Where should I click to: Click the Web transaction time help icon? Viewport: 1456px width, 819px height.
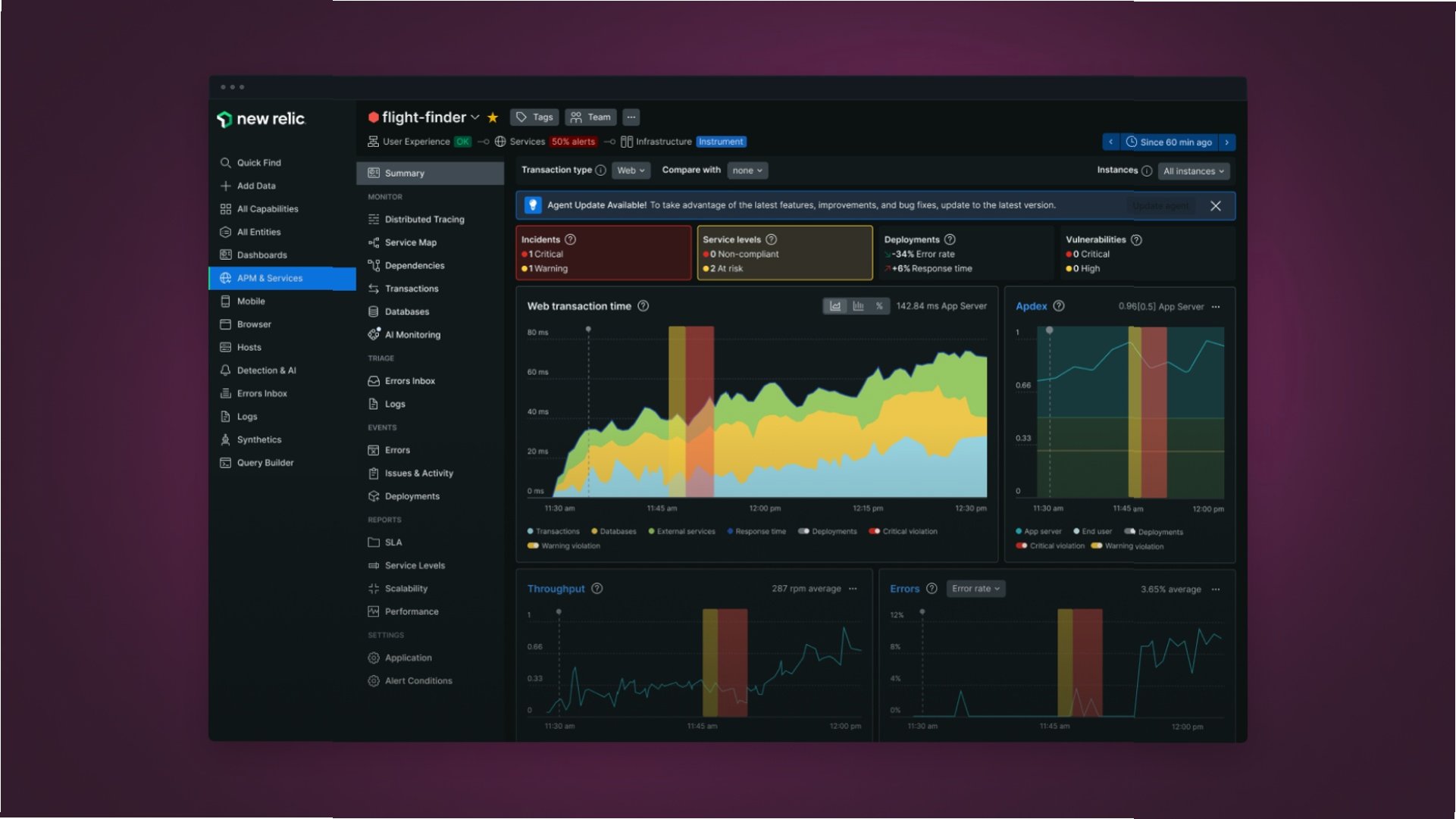643,306
